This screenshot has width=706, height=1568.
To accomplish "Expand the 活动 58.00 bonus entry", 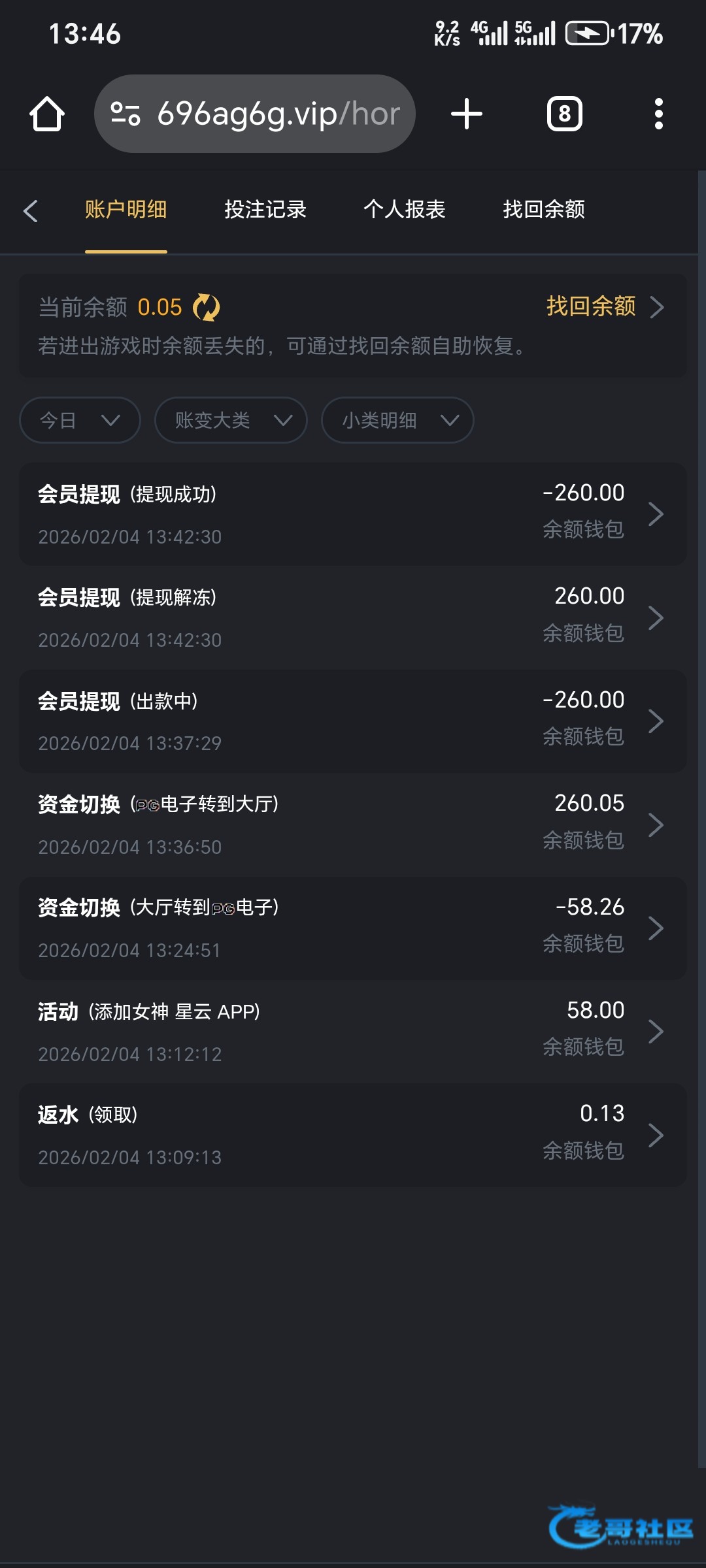I will (x=353, y=1032).
